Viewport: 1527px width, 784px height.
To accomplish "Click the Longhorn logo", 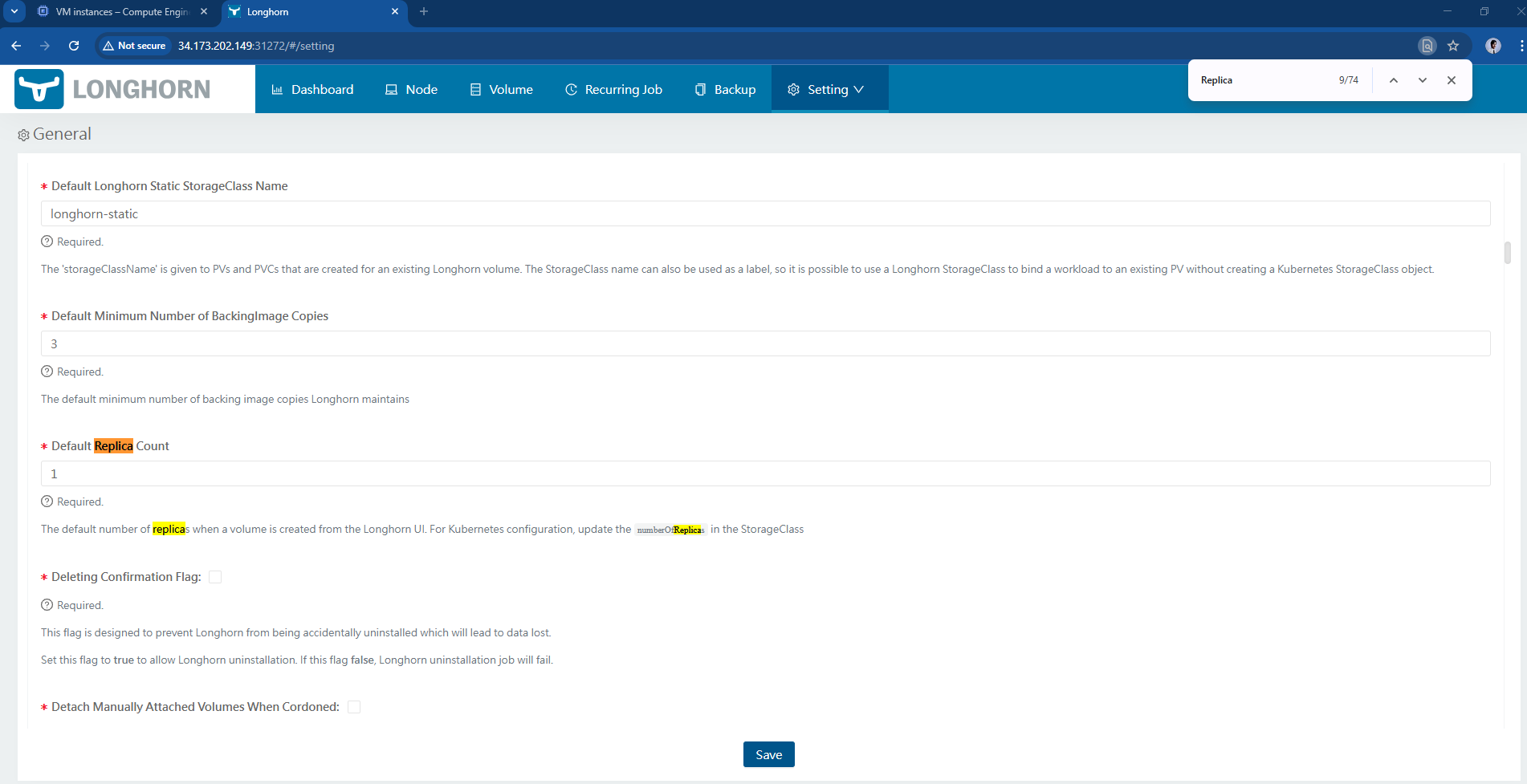I will pos(112,89).
